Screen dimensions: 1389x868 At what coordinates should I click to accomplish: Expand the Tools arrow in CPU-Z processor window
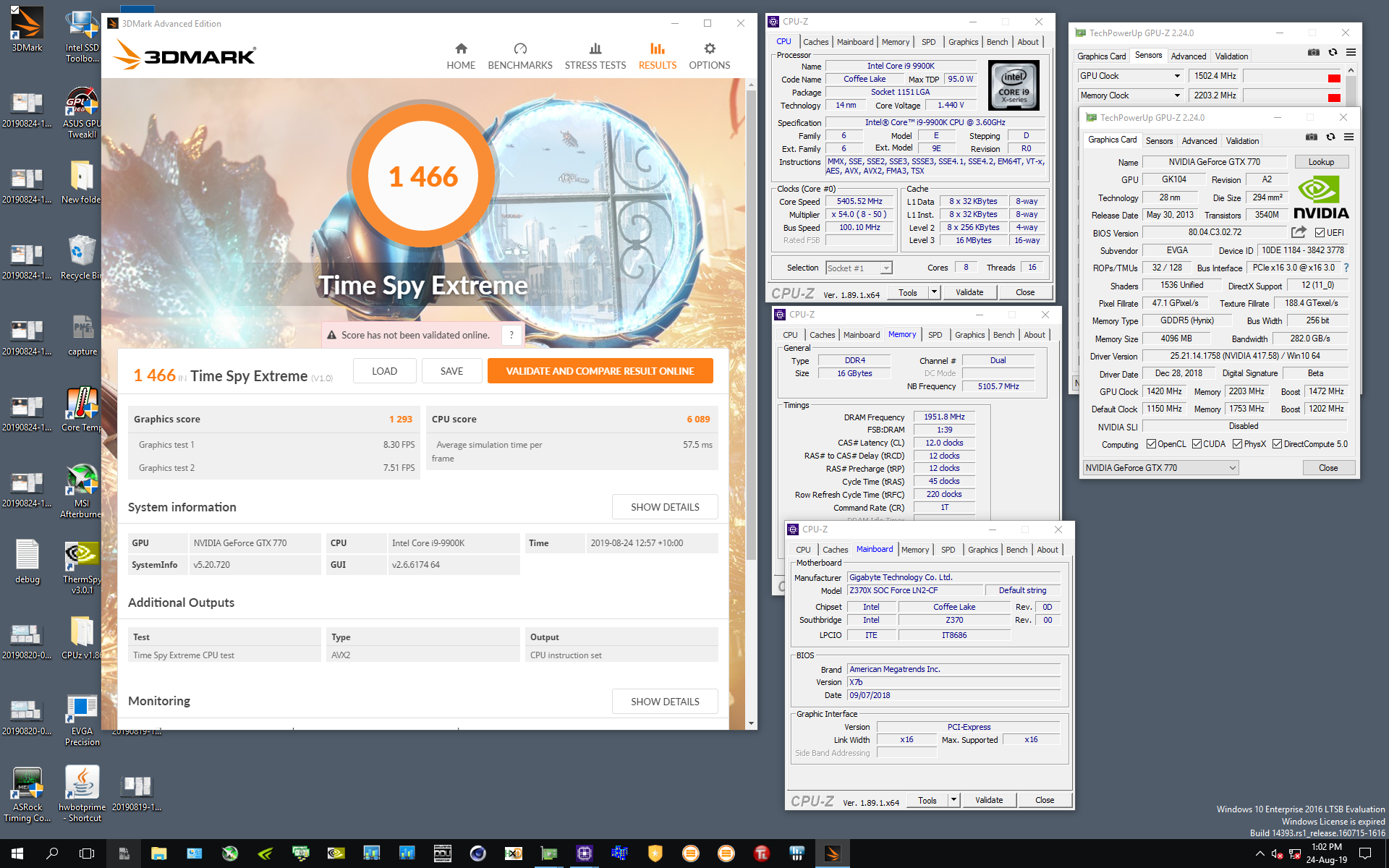934,292
